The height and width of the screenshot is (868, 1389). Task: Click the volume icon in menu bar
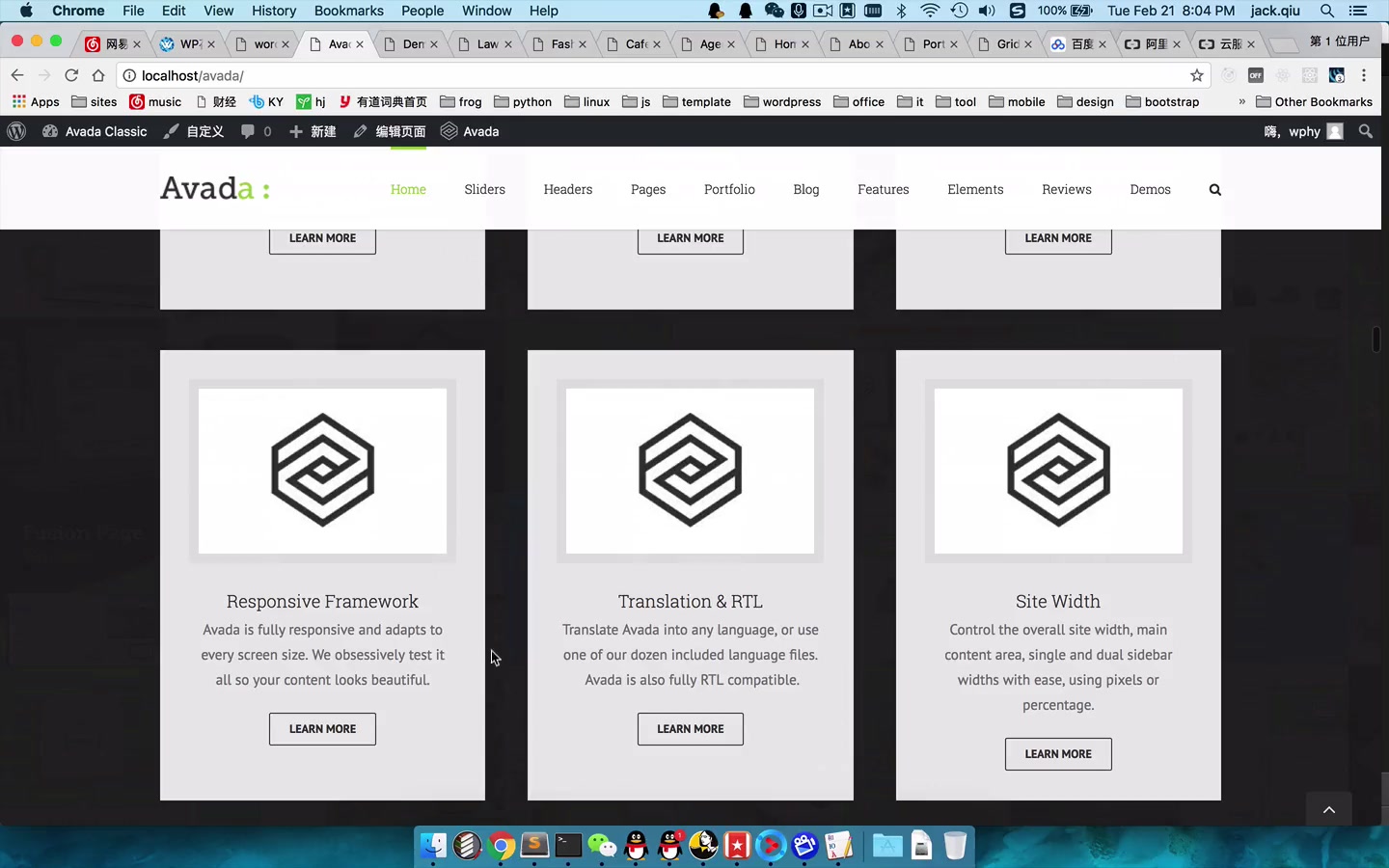point(987,11)
